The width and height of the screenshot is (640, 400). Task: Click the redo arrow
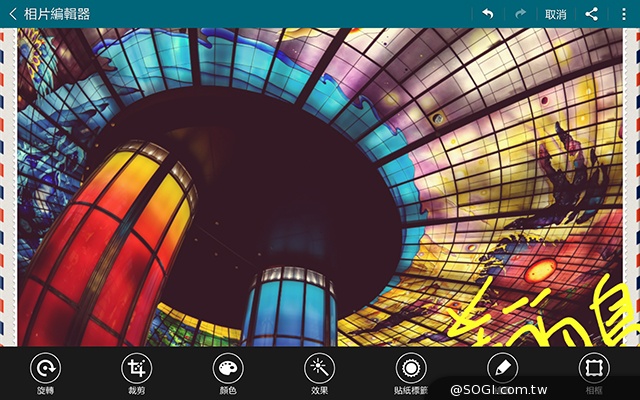(520, 14)
